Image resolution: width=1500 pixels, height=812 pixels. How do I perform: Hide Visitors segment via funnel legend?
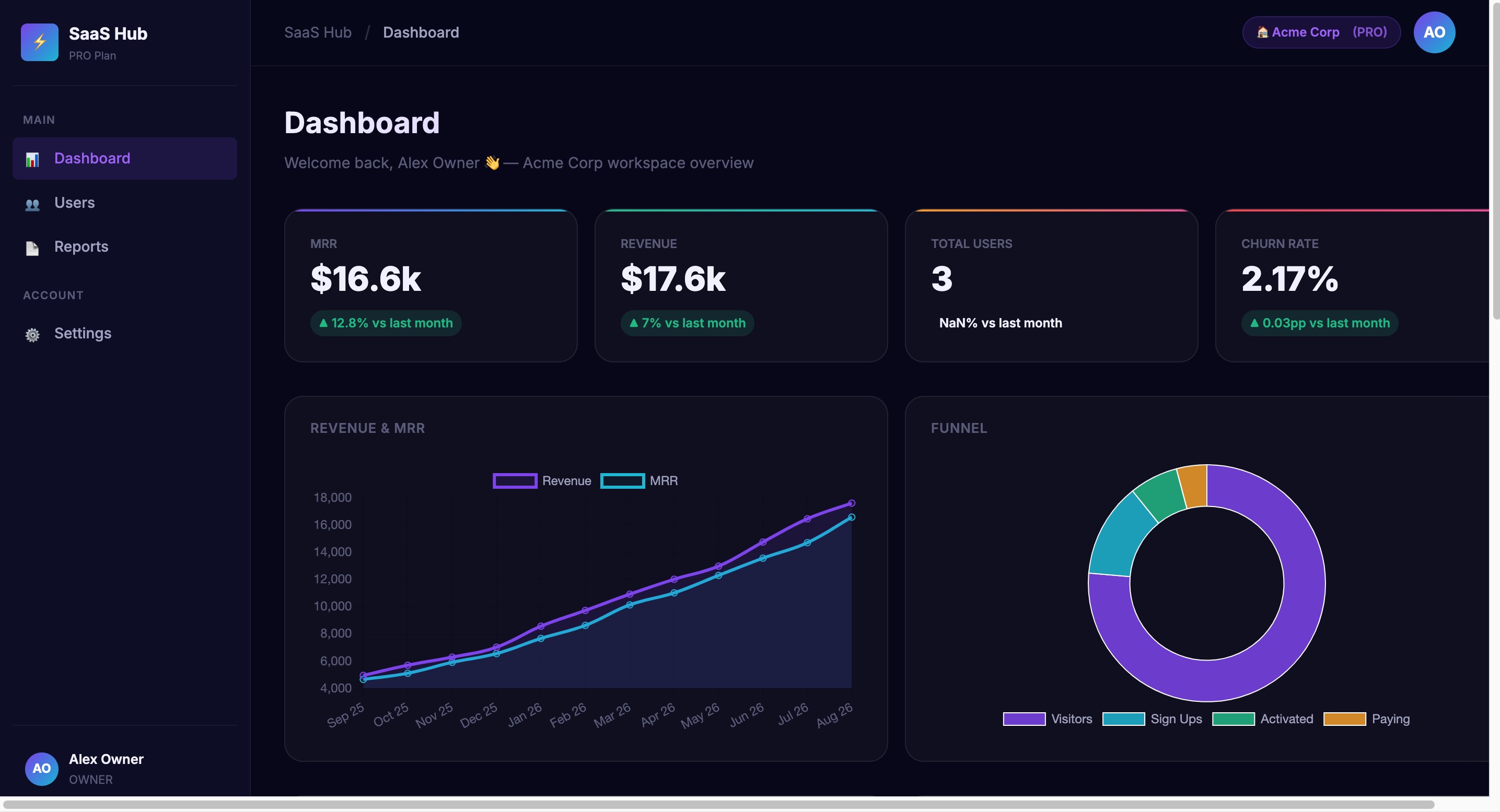pos(1047,719)
